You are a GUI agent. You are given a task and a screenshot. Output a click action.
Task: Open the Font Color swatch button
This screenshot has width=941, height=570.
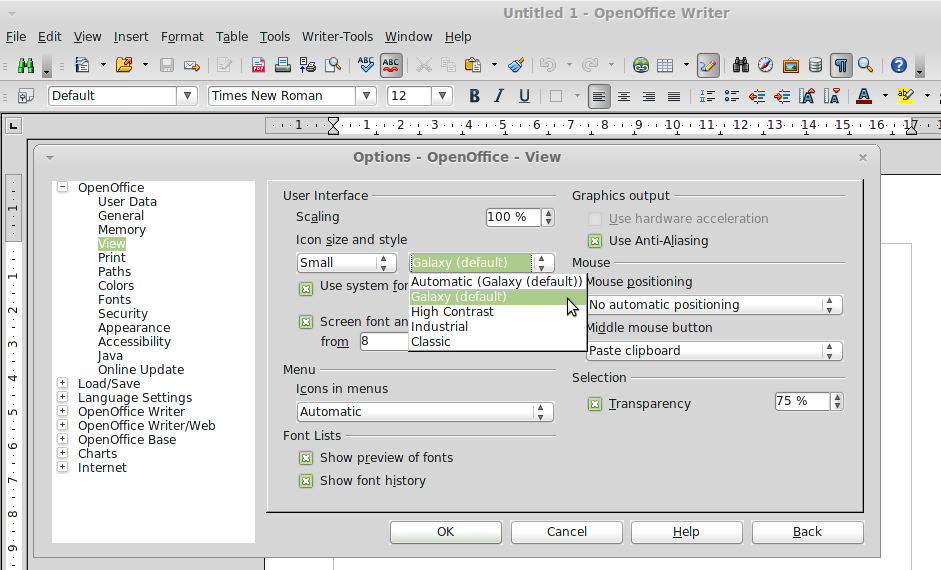[x=863, y=96]
